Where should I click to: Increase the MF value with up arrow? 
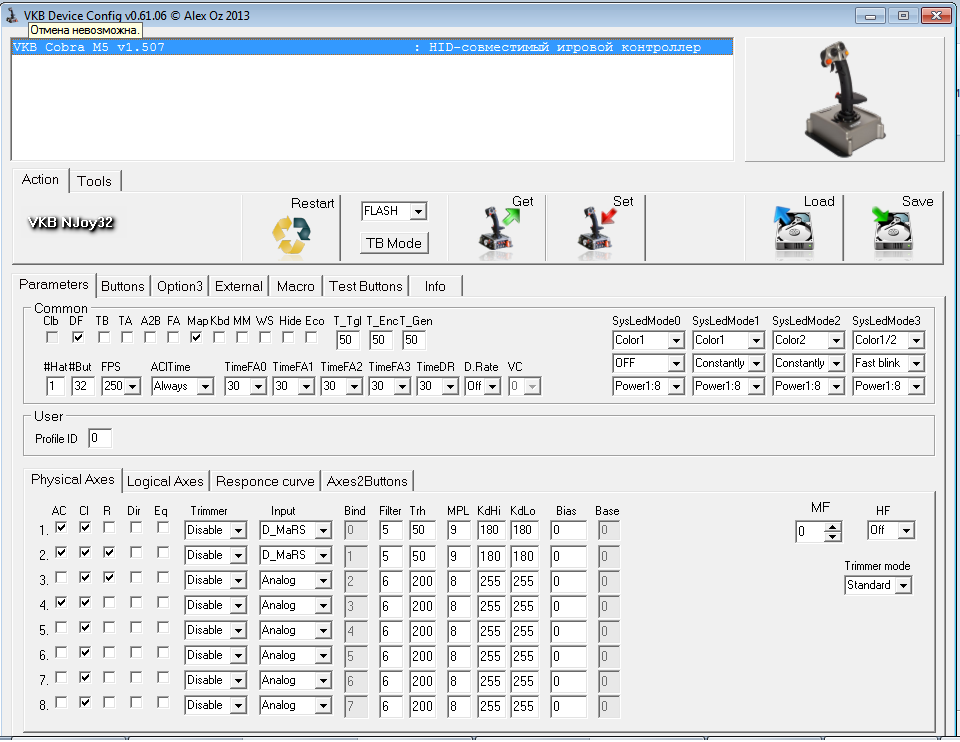tap(832, 525)
